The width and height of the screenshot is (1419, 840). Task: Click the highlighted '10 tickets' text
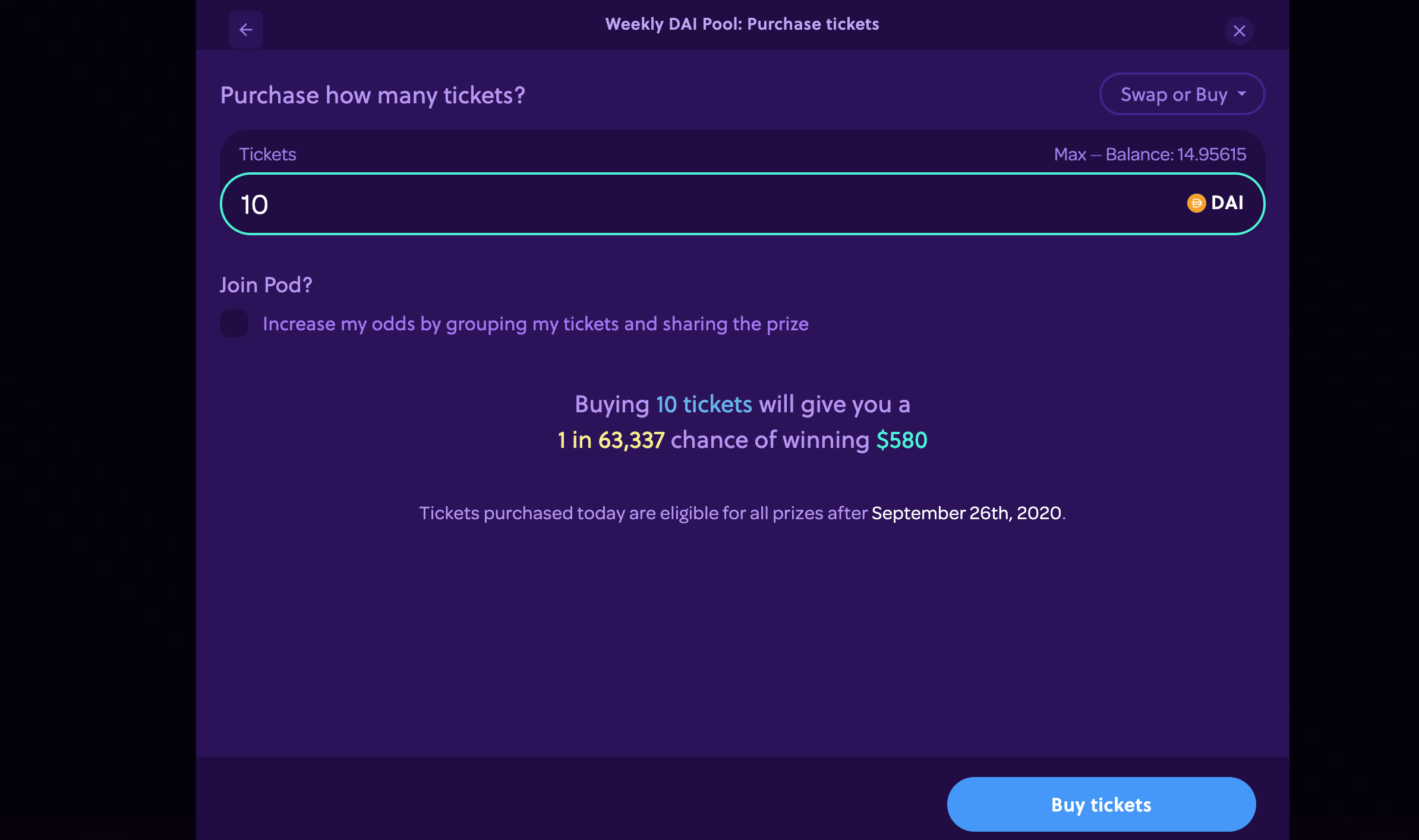point(704,405)
